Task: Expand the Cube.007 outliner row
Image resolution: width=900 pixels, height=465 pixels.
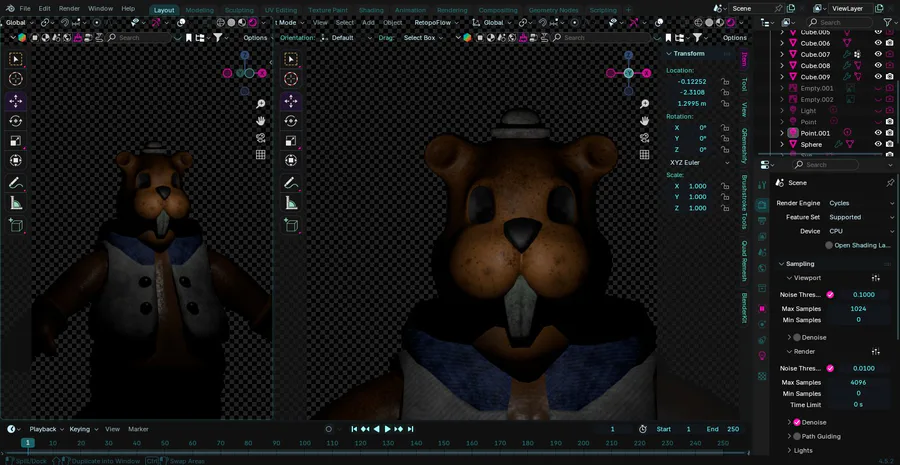Action: (782, 55)
